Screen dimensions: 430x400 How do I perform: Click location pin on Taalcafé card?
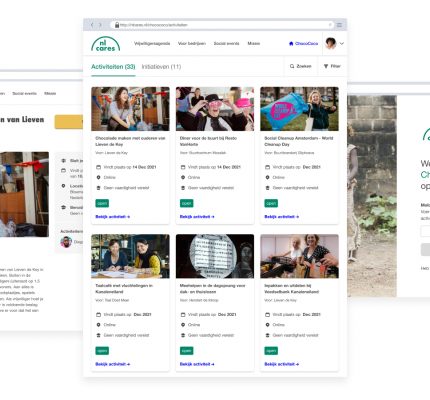coord(98,325)
